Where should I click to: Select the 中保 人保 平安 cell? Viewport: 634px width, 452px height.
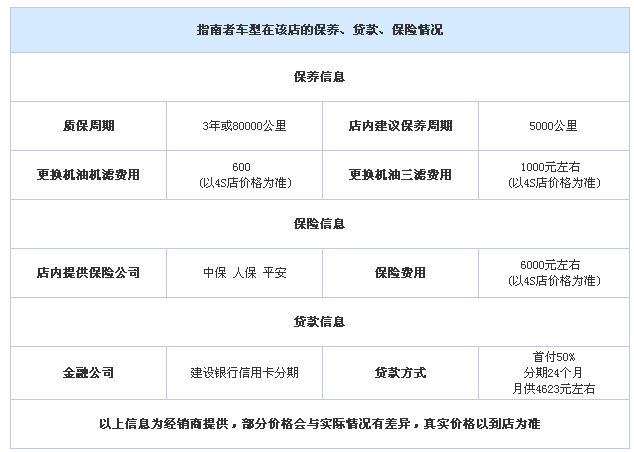(x=244, y=272)
